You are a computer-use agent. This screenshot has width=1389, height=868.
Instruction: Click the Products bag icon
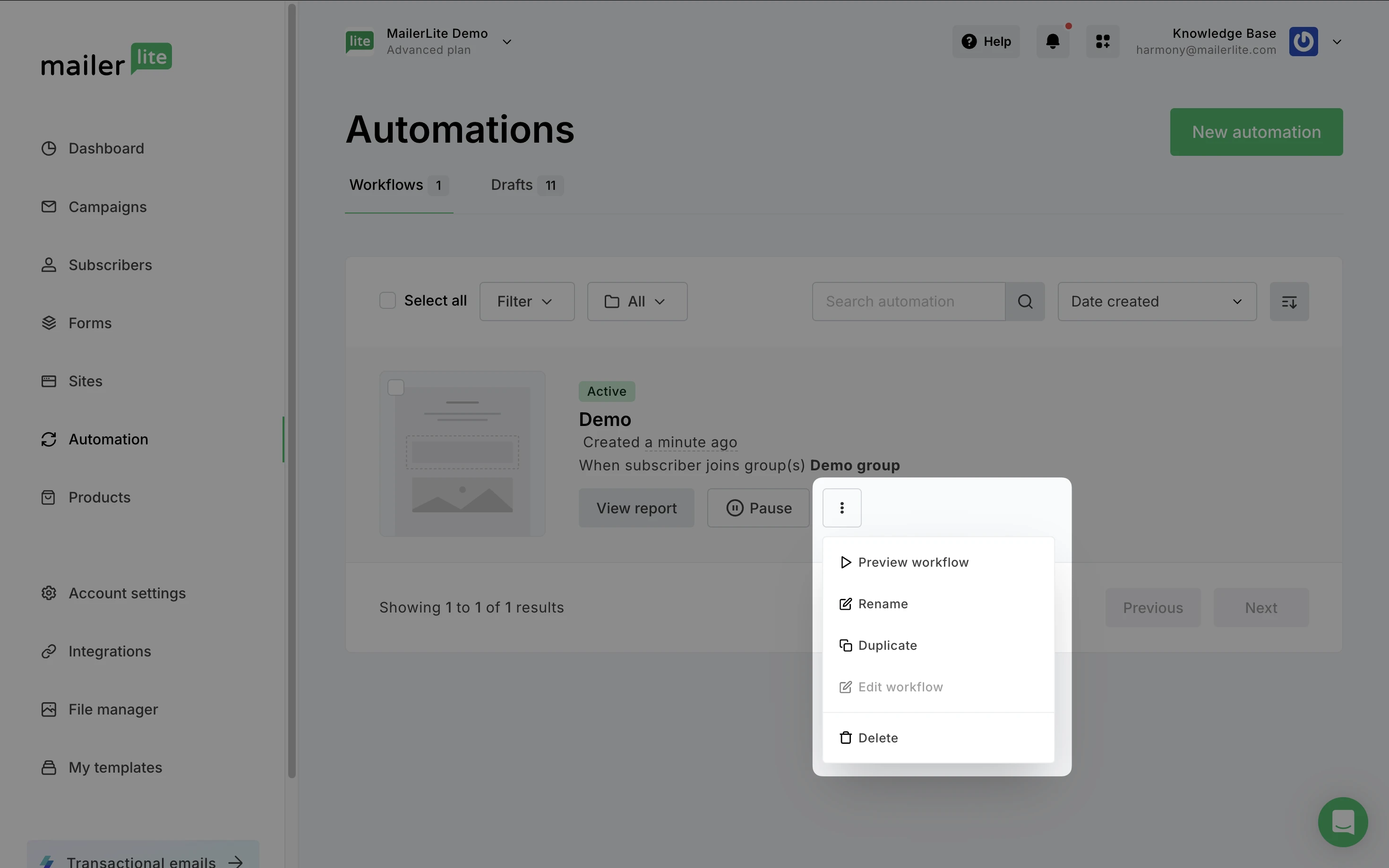click(49, 497)
